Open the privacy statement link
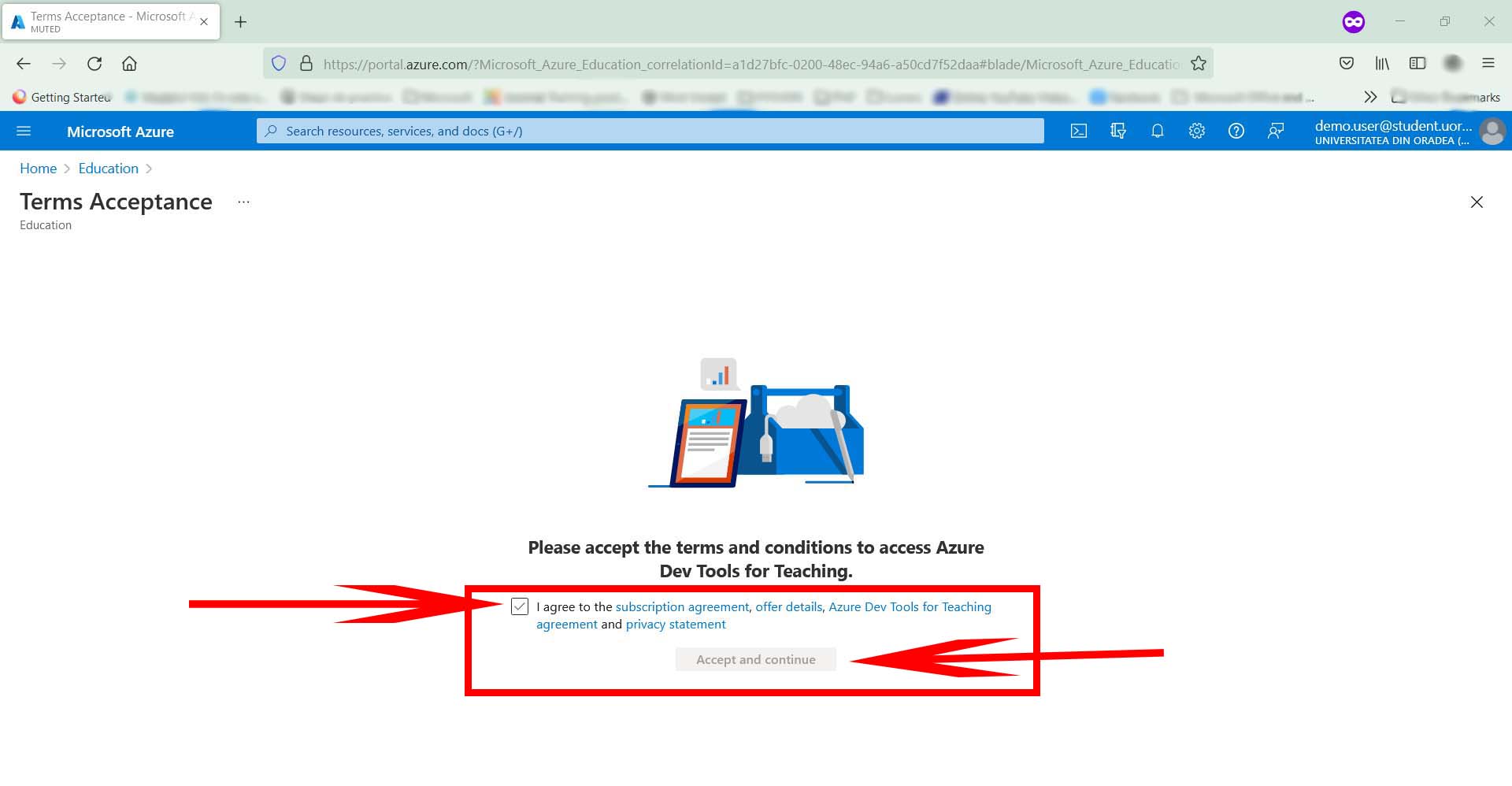Viewport: 1512px width, 786px height. (676, 625)
